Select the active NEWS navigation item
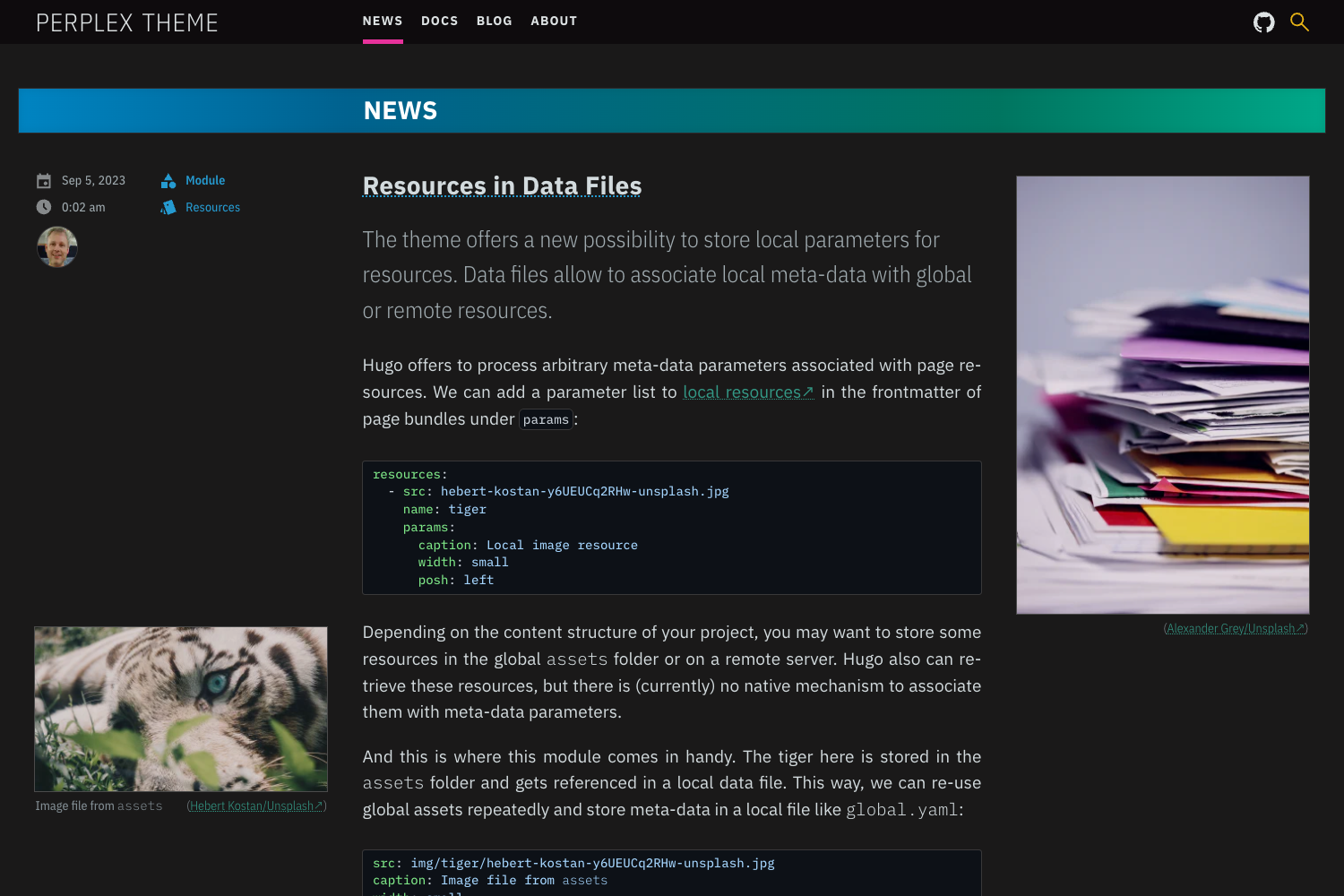 pos(383,21)
